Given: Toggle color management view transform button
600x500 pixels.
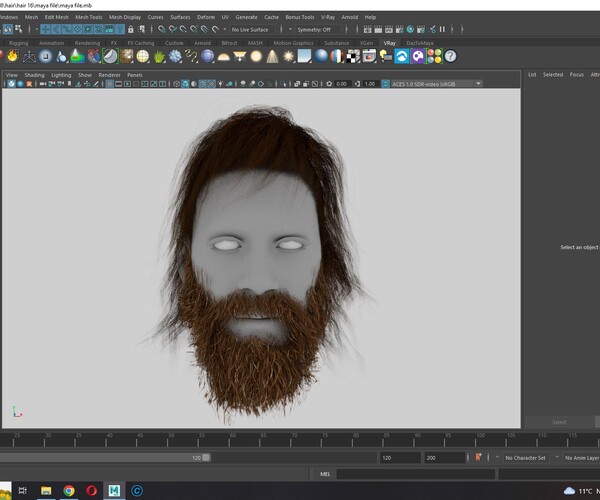Looking at the screenshot, I should [x=386, y=84].
